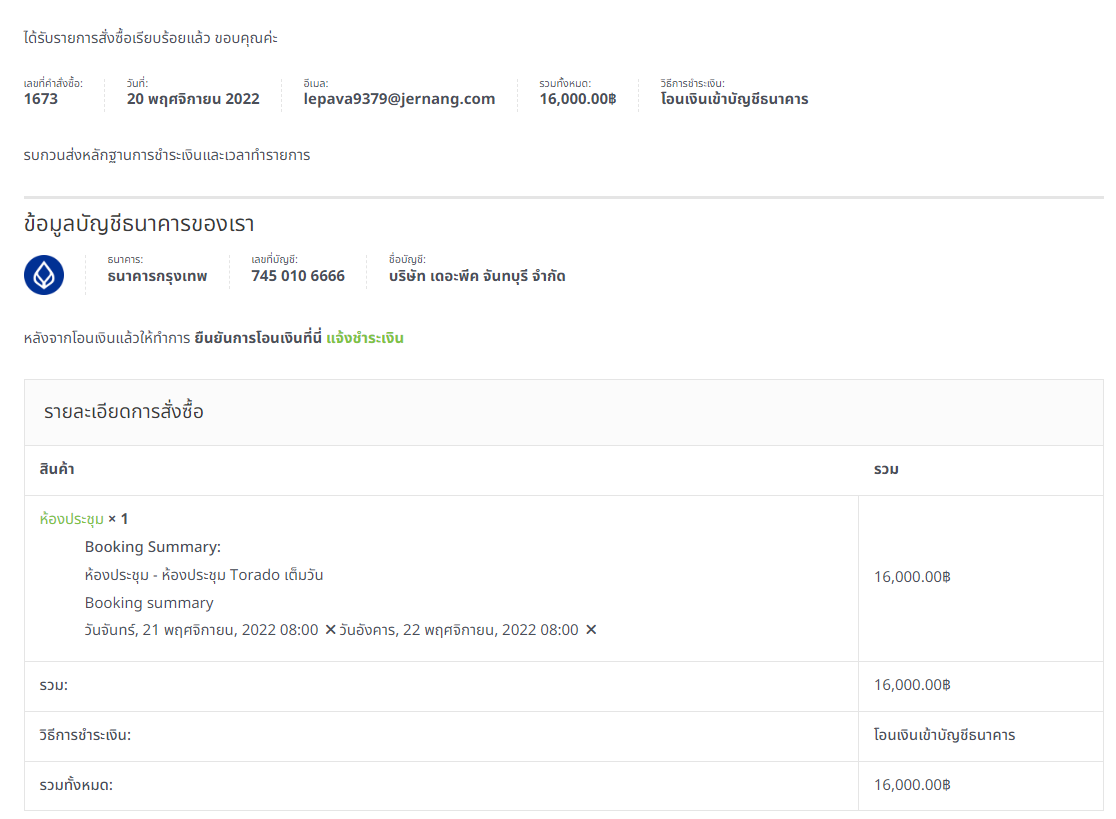
Task: Click order number 1673
Action: coord(41,99)
